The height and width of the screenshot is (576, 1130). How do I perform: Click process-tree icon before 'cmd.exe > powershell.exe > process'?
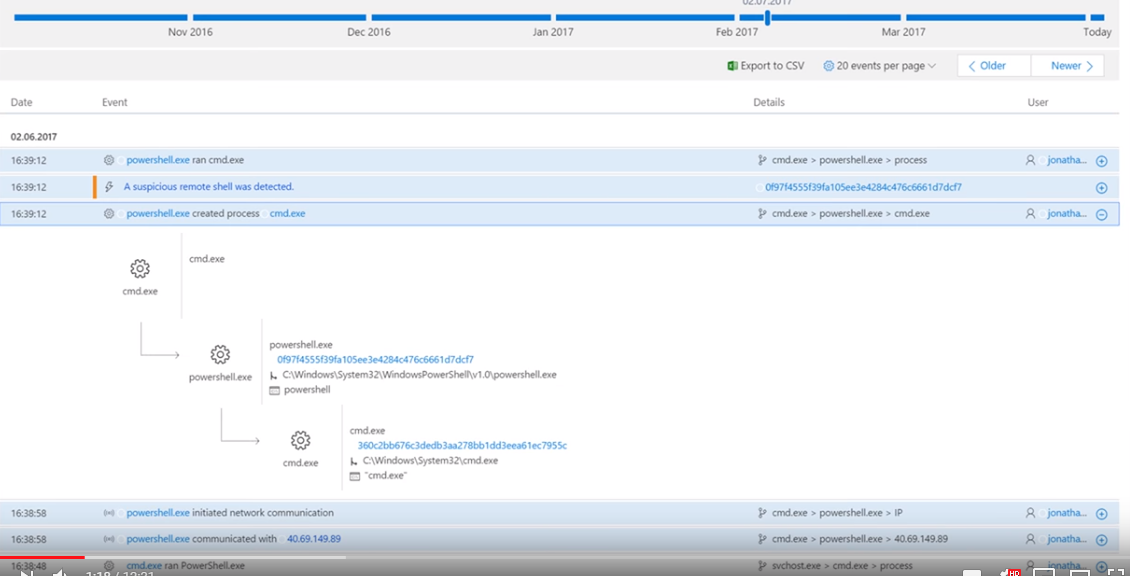click(x=762, y=160)
